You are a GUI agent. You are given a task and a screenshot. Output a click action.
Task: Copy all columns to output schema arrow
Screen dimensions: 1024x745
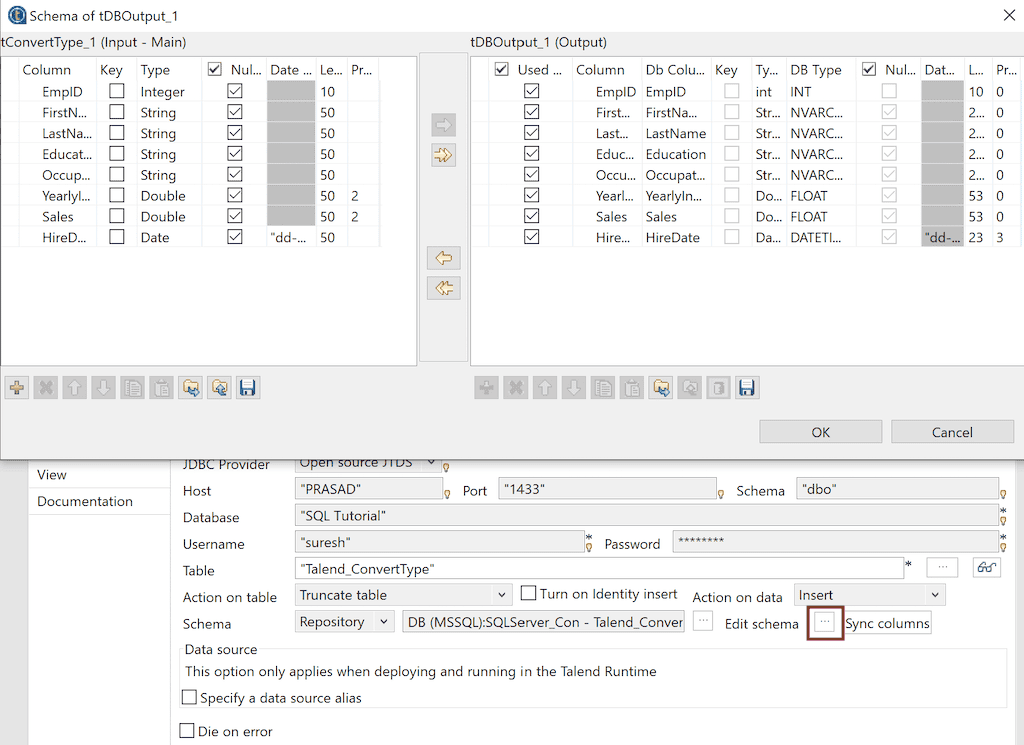[x=443, y=155]
